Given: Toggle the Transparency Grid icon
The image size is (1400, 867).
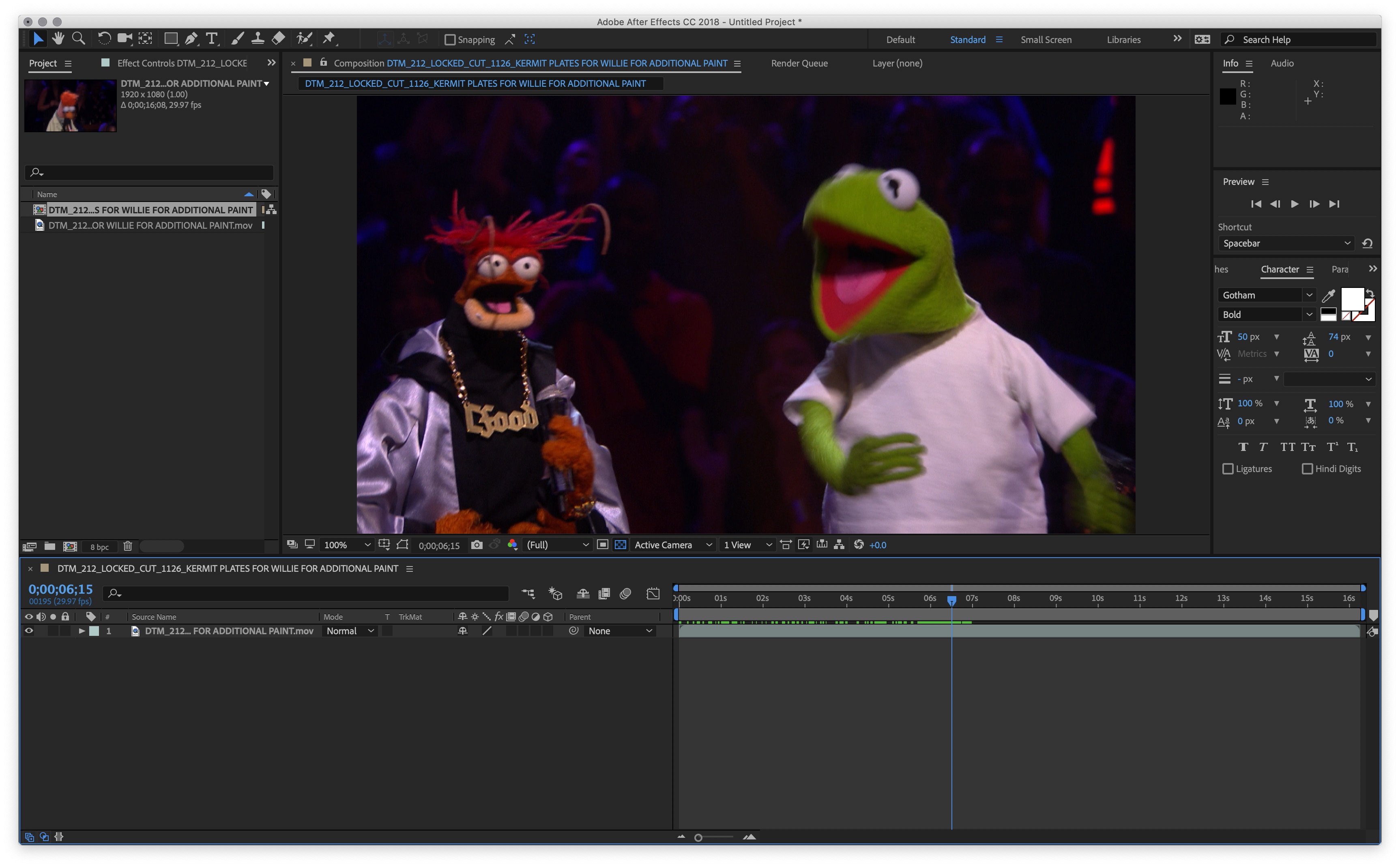Looking at the screenshot, I should pyautogui.click(x=621, y=545).
